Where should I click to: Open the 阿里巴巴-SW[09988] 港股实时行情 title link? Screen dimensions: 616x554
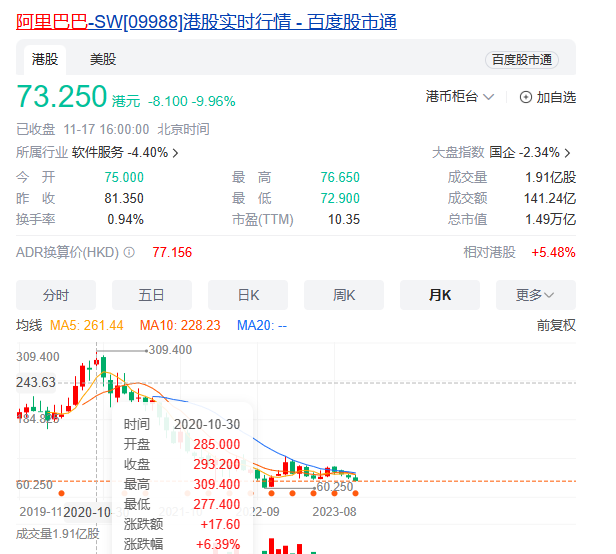(206, 22)
